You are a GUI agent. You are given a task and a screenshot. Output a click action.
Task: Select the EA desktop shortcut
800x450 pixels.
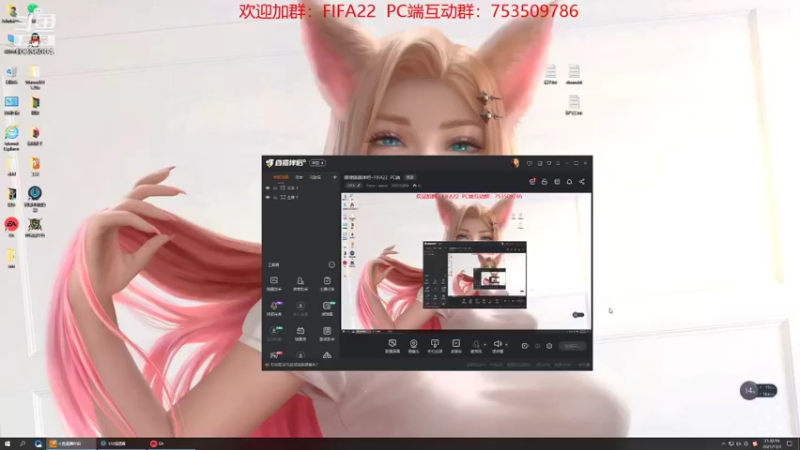[11, 227]
